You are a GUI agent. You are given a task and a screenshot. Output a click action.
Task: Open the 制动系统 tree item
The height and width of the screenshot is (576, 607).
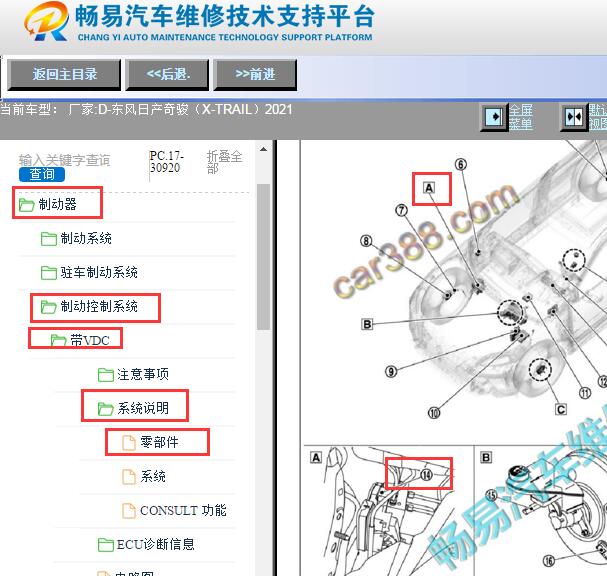[x=86, y=238]
